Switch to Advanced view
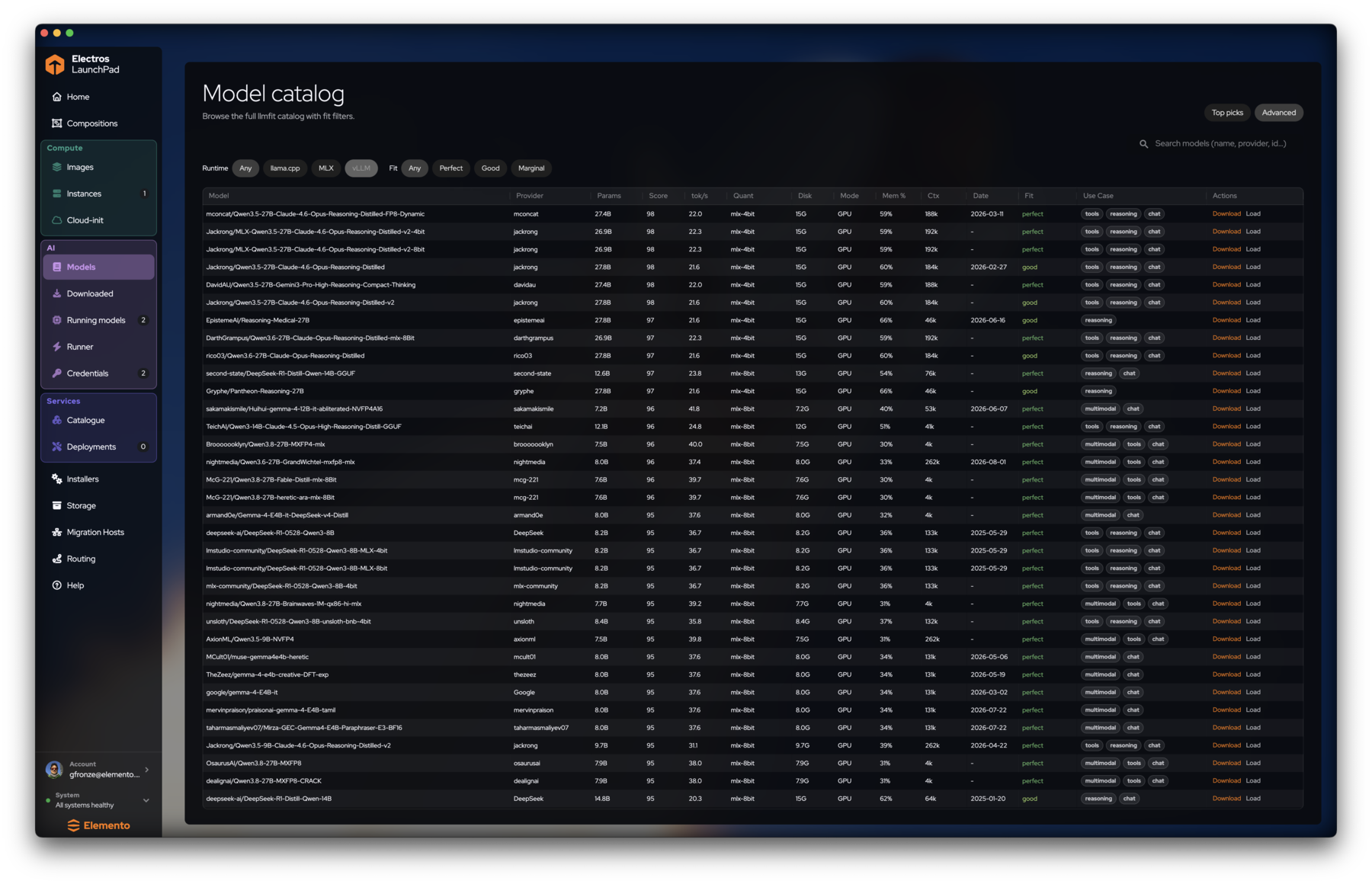The image size is (1372, 884). tap(1279, 113)
